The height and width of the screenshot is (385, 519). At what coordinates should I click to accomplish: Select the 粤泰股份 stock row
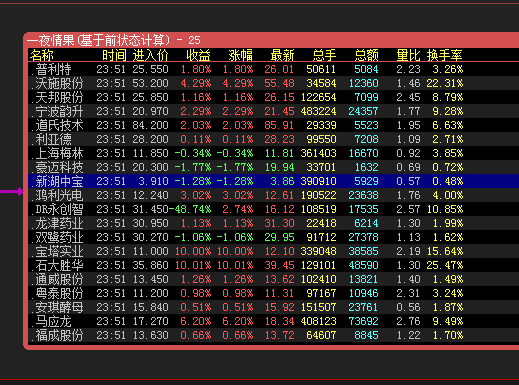tap(273, 293)
